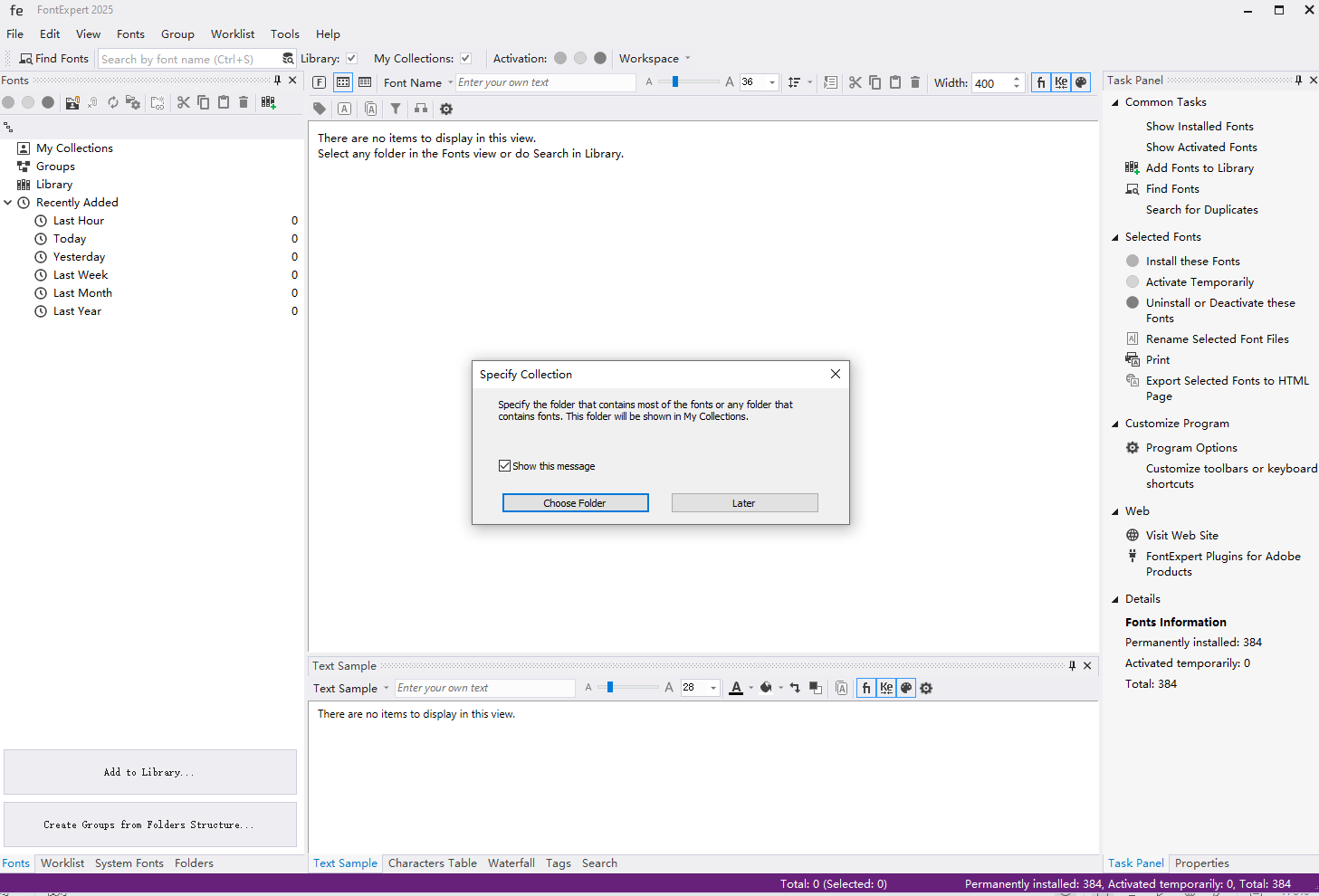Uncheck the Library checkbox
The image size is (1319, 896).
(x=352, y=59)
